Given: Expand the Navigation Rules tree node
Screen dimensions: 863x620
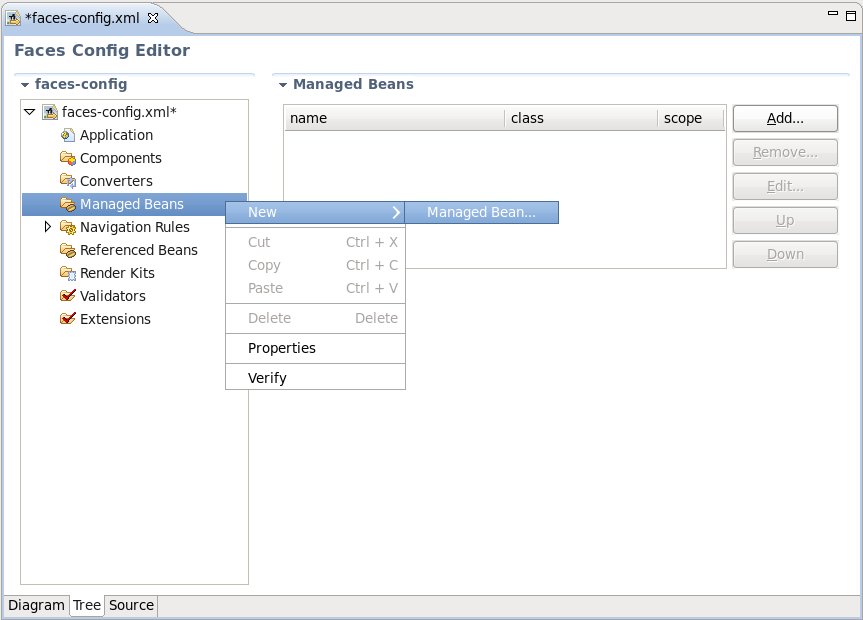Looking at the screenshot, I should click(47, 227).
